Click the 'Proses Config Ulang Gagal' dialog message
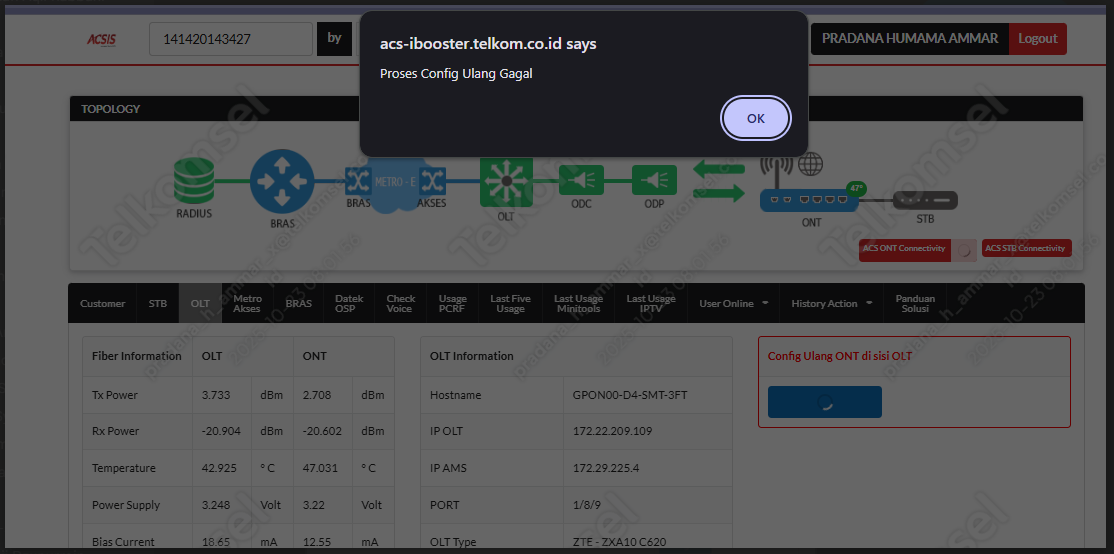This screenshot has width=1114, height=554. coord(456,73)
